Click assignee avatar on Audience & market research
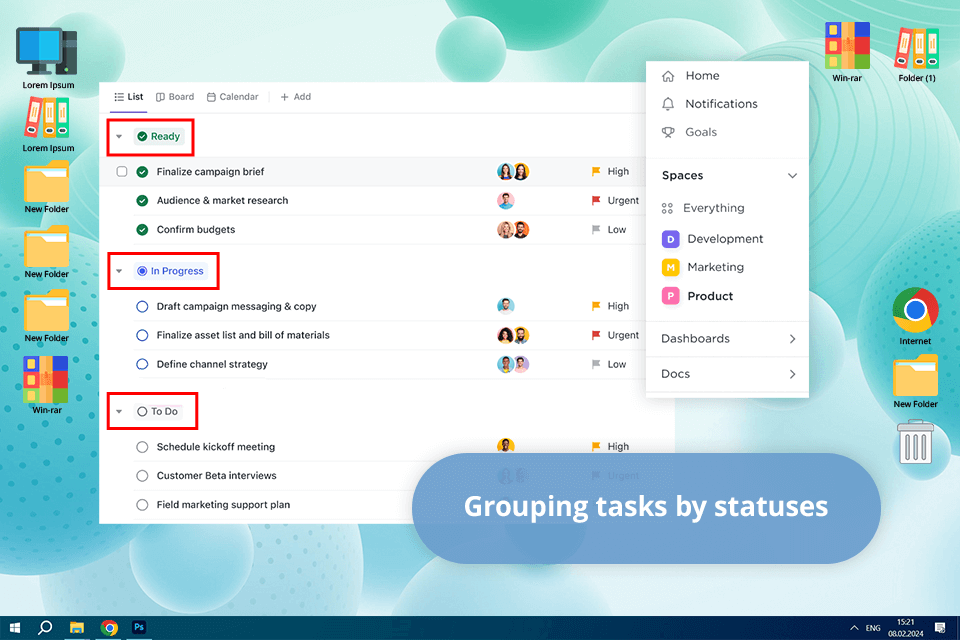This screenshot has width=960, height=640. coord(506,200)
